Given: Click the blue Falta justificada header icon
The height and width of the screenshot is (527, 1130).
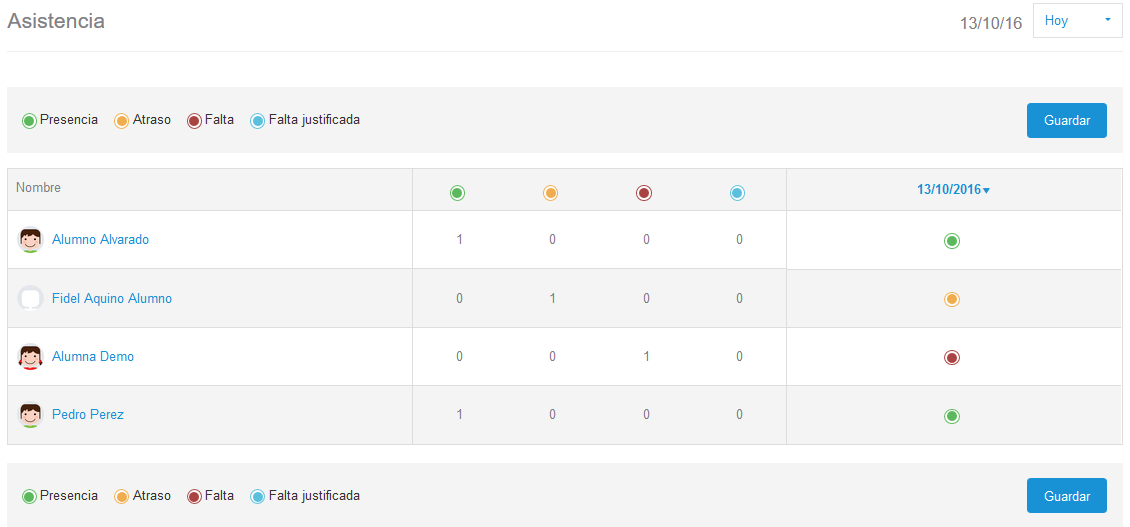Looking at the screenshot, I should coord(737,193).
